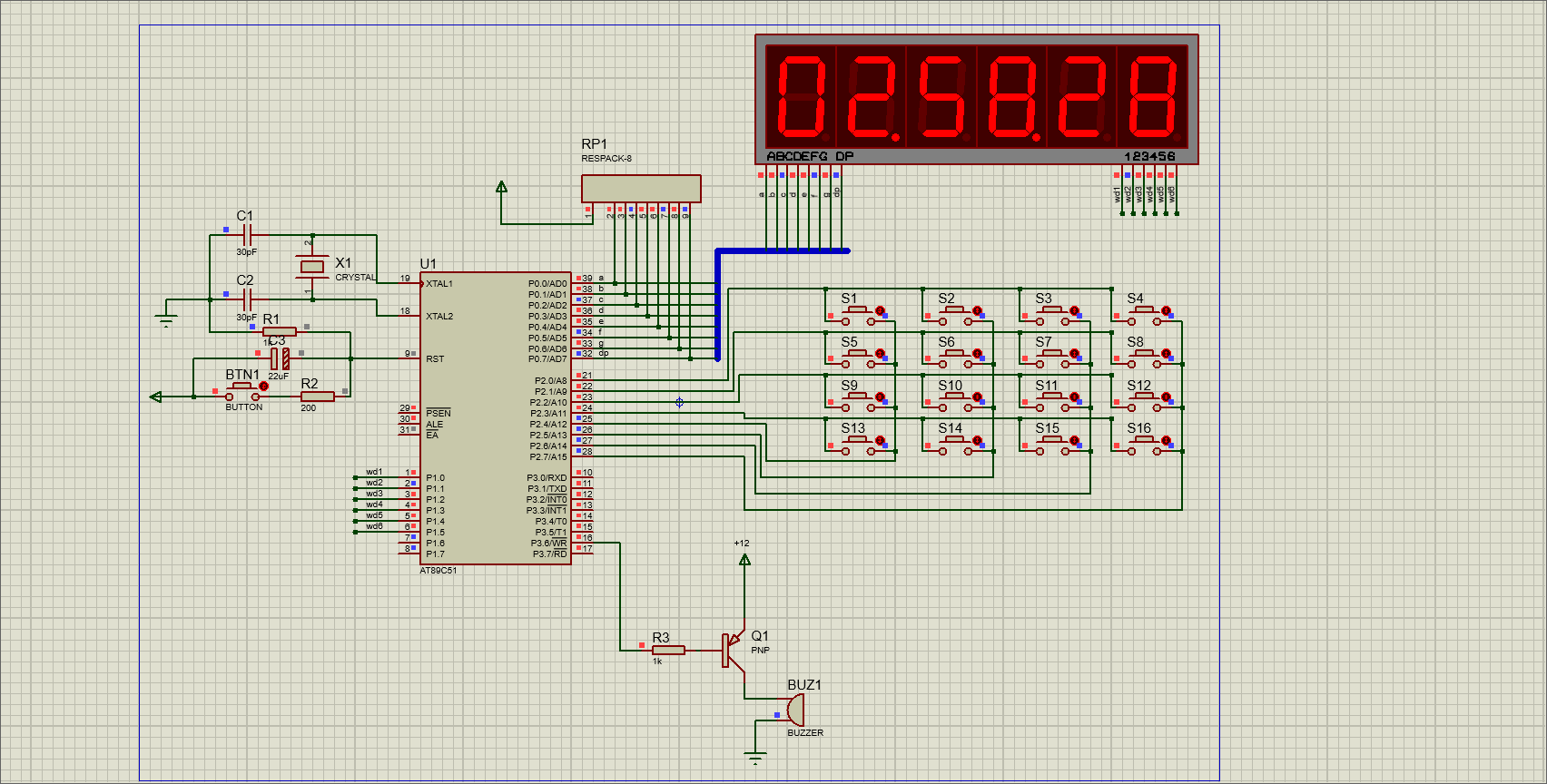Select the C1 30pF capacitor symbol
Viewport: 1547px width, 784px height.
point(246,236)
